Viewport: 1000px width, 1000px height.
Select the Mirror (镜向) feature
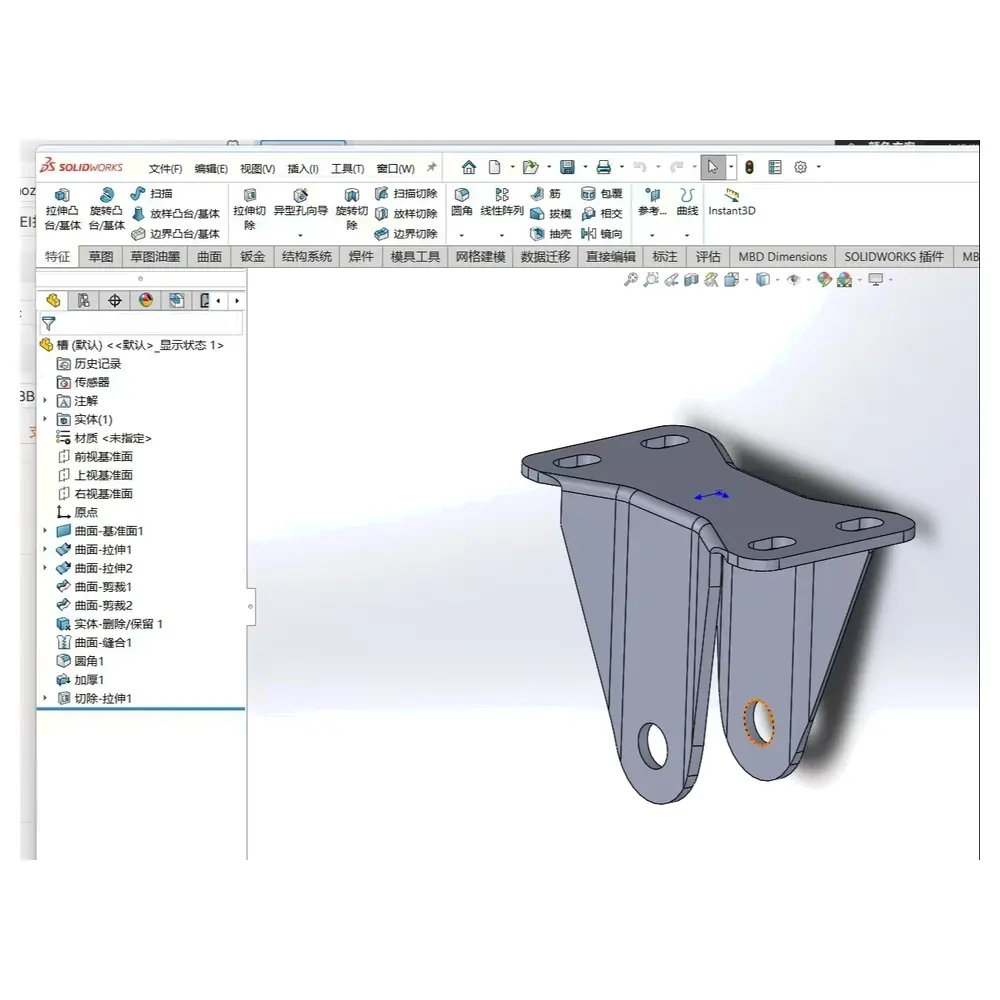tap(601, 234)
